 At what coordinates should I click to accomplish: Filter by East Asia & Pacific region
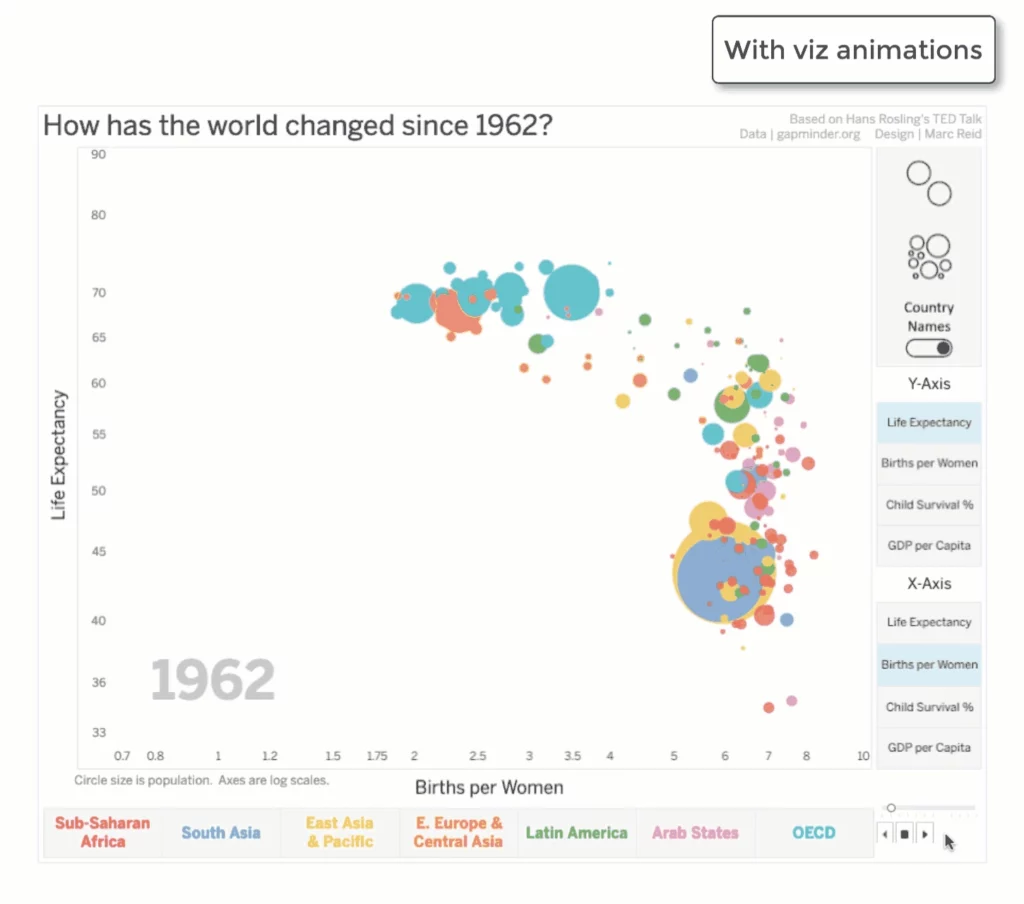(340, 832)
